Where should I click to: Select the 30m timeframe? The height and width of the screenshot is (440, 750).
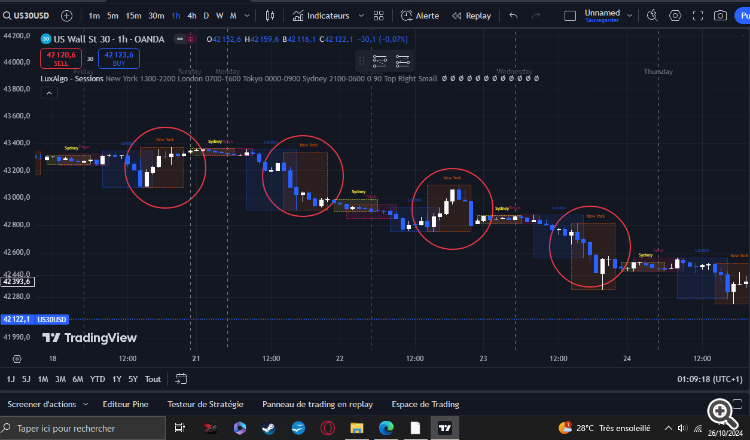(x=156, y=16)
